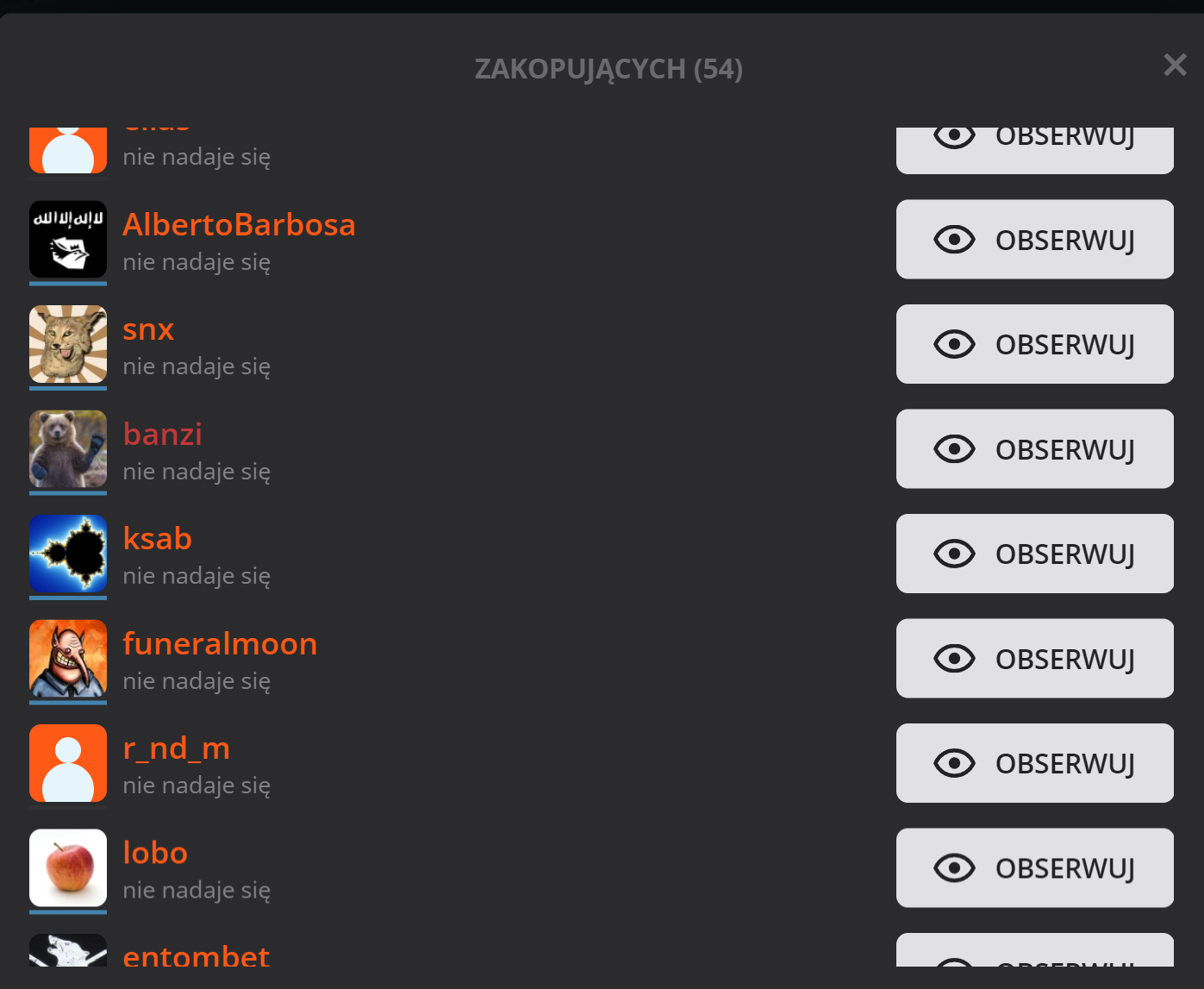Open snx's lynx avatar

68,344
